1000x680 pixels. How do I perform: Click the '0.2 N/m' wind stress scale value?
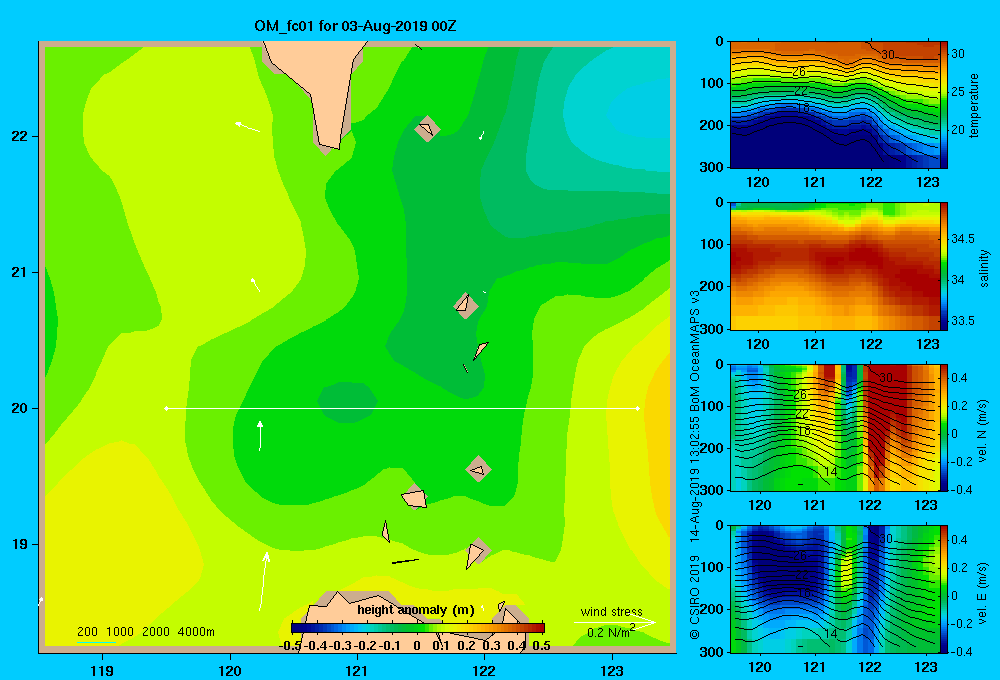pyautogui.click(x=611, y=632)
